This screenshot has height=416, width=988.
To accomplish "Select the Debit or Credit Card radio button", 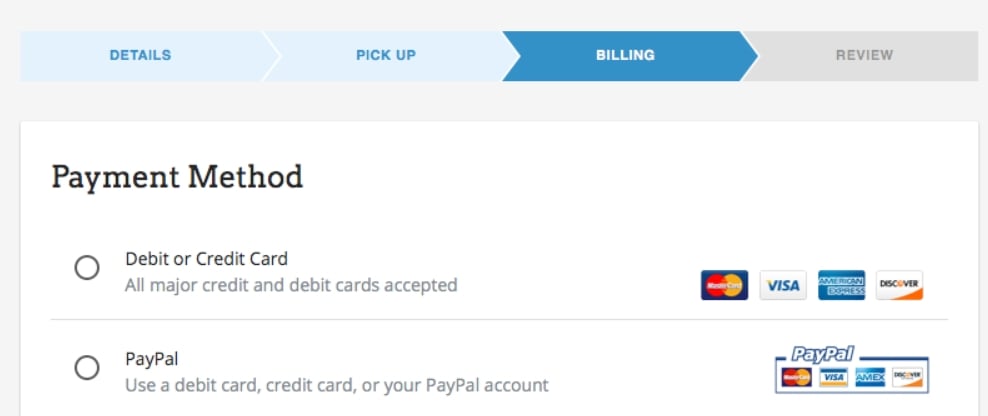I will 87,268.
